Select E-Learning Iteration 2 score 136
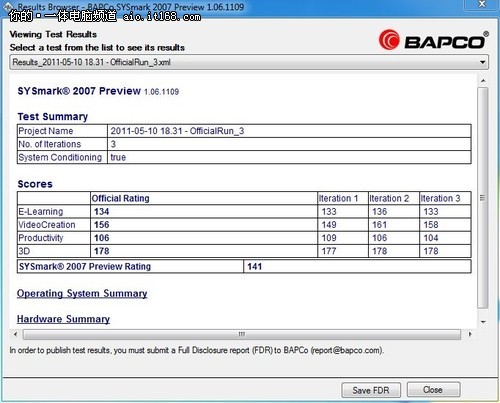The image size is (500, 403). point(380,212)
